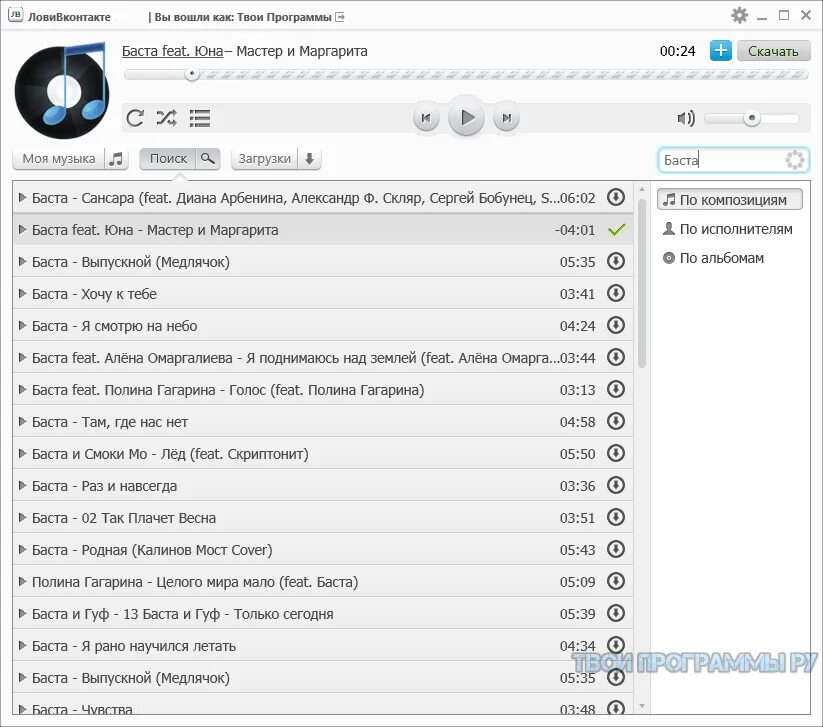Skip to previous track
This screenshot has width=823, height=727.
point(426,118)
